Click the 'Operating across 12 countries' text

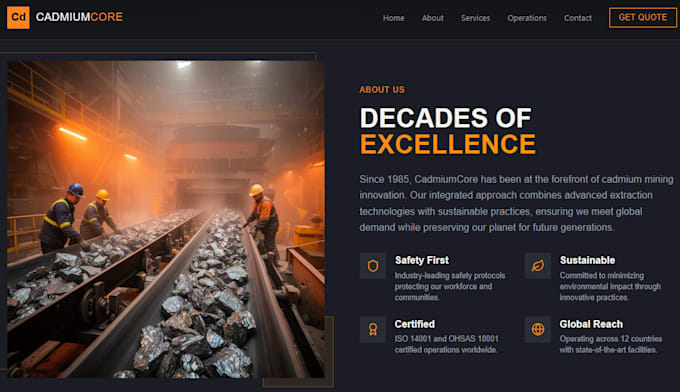pos(611,344)
